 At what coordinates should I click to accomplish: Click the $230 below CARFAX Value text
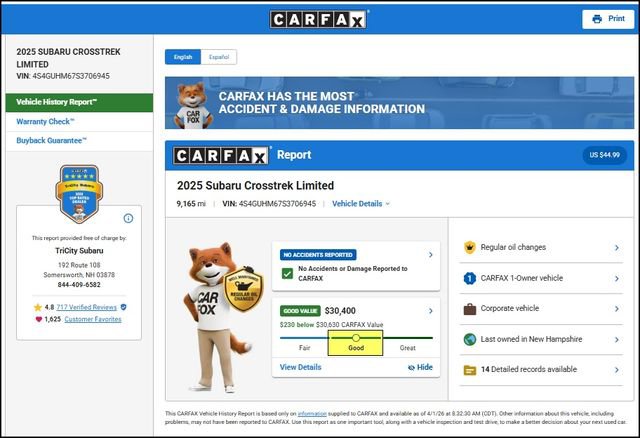331,325
